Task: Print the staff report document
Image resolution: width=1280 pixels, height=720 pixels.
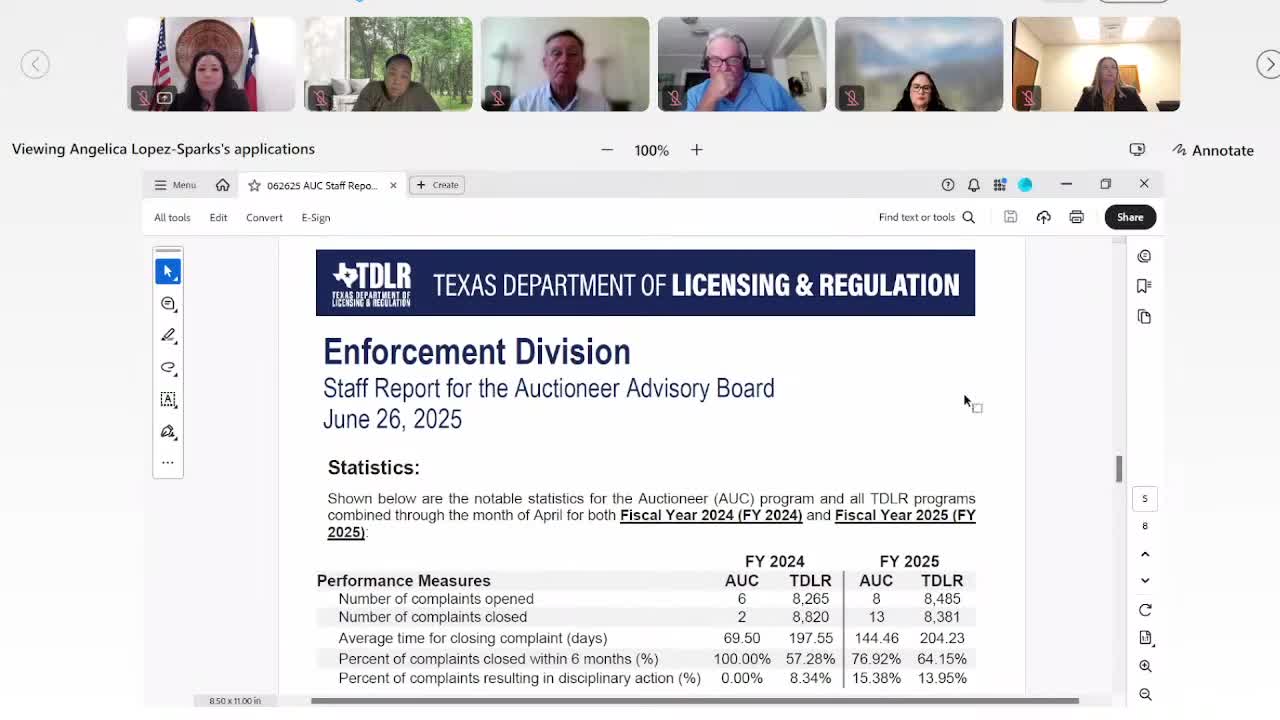Action: [x=1075, y=216]
